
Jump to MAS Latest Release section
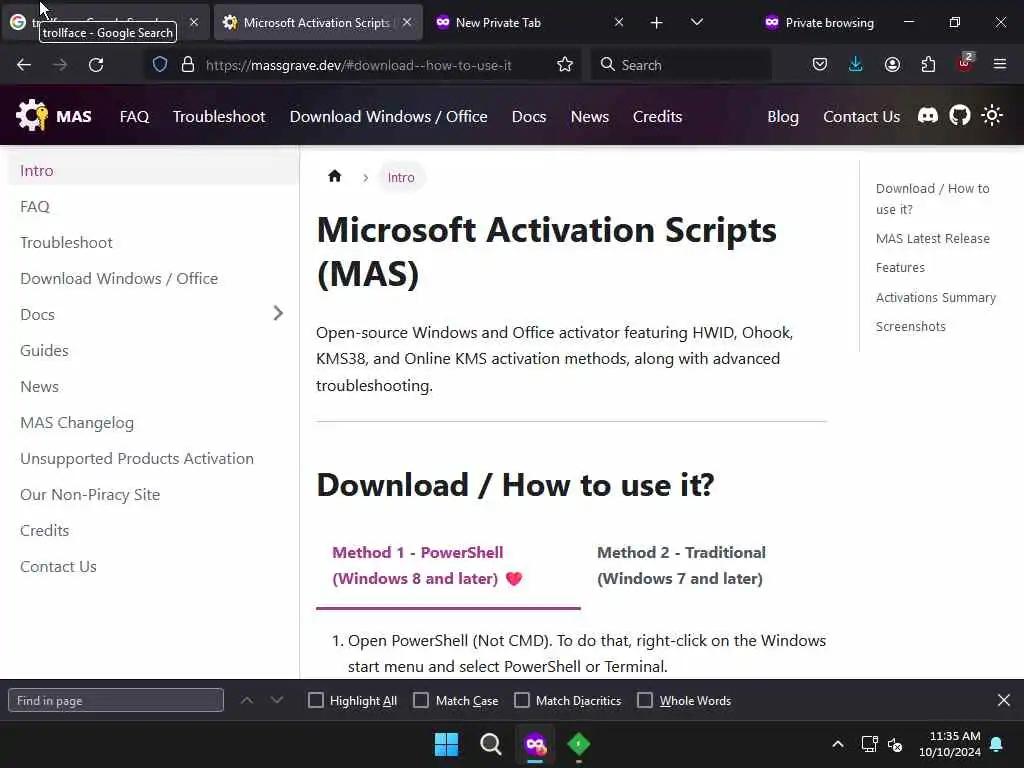tap(933, 238)
